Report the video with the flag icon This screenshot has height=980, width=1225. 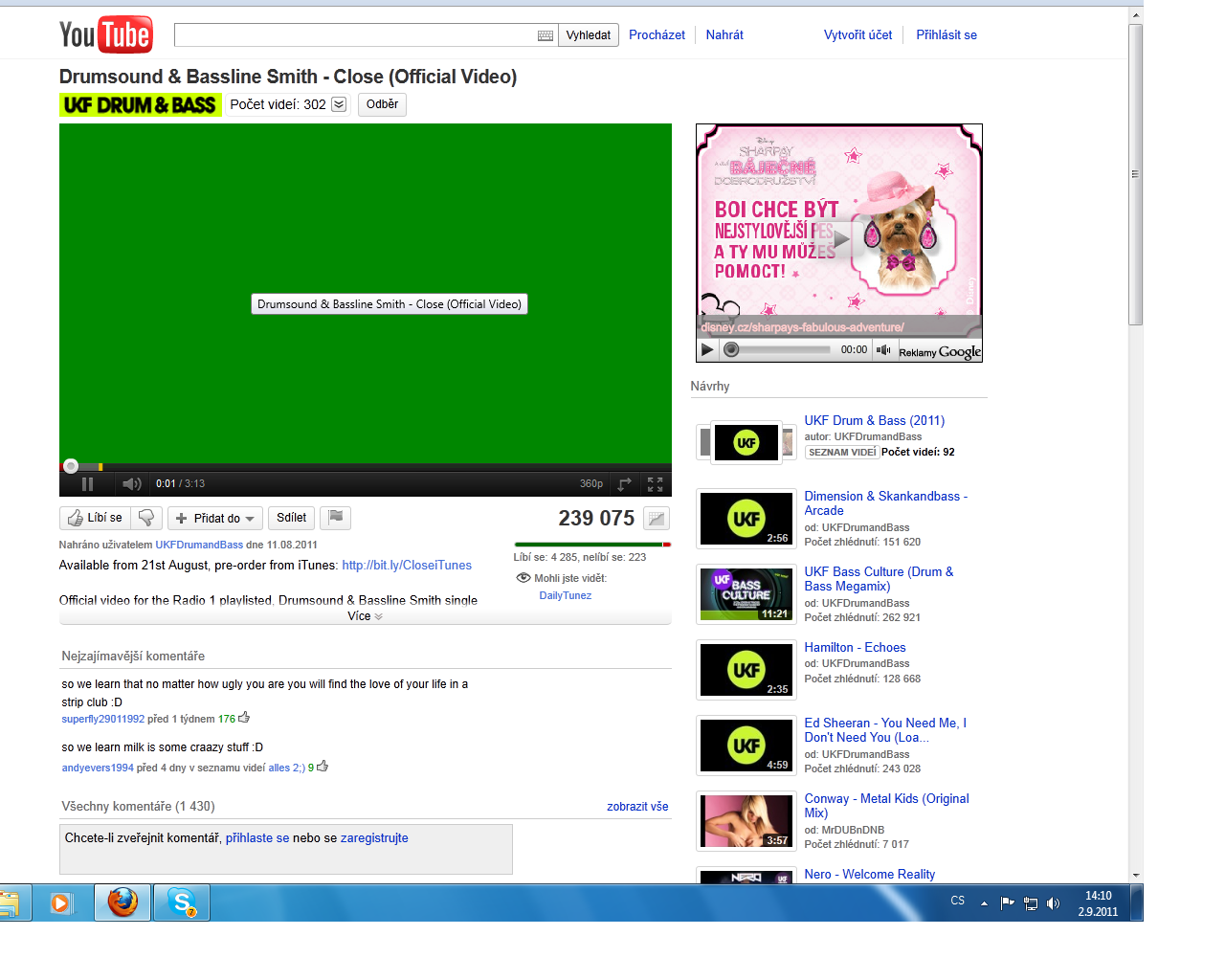[x=336, y=518]
